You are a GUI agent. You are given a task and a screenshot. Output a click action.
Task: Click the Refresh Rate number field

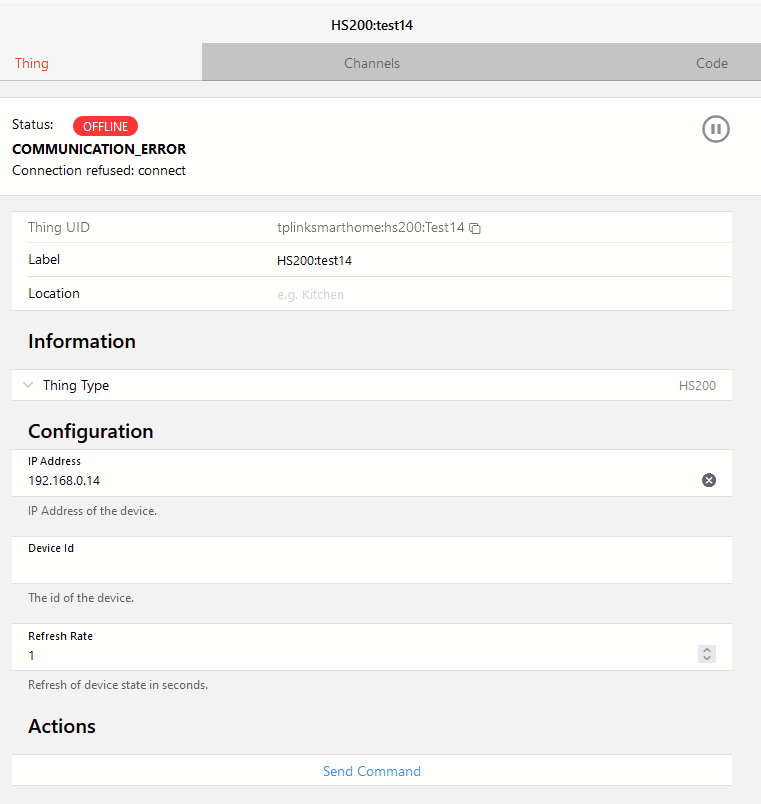point(350,655)
